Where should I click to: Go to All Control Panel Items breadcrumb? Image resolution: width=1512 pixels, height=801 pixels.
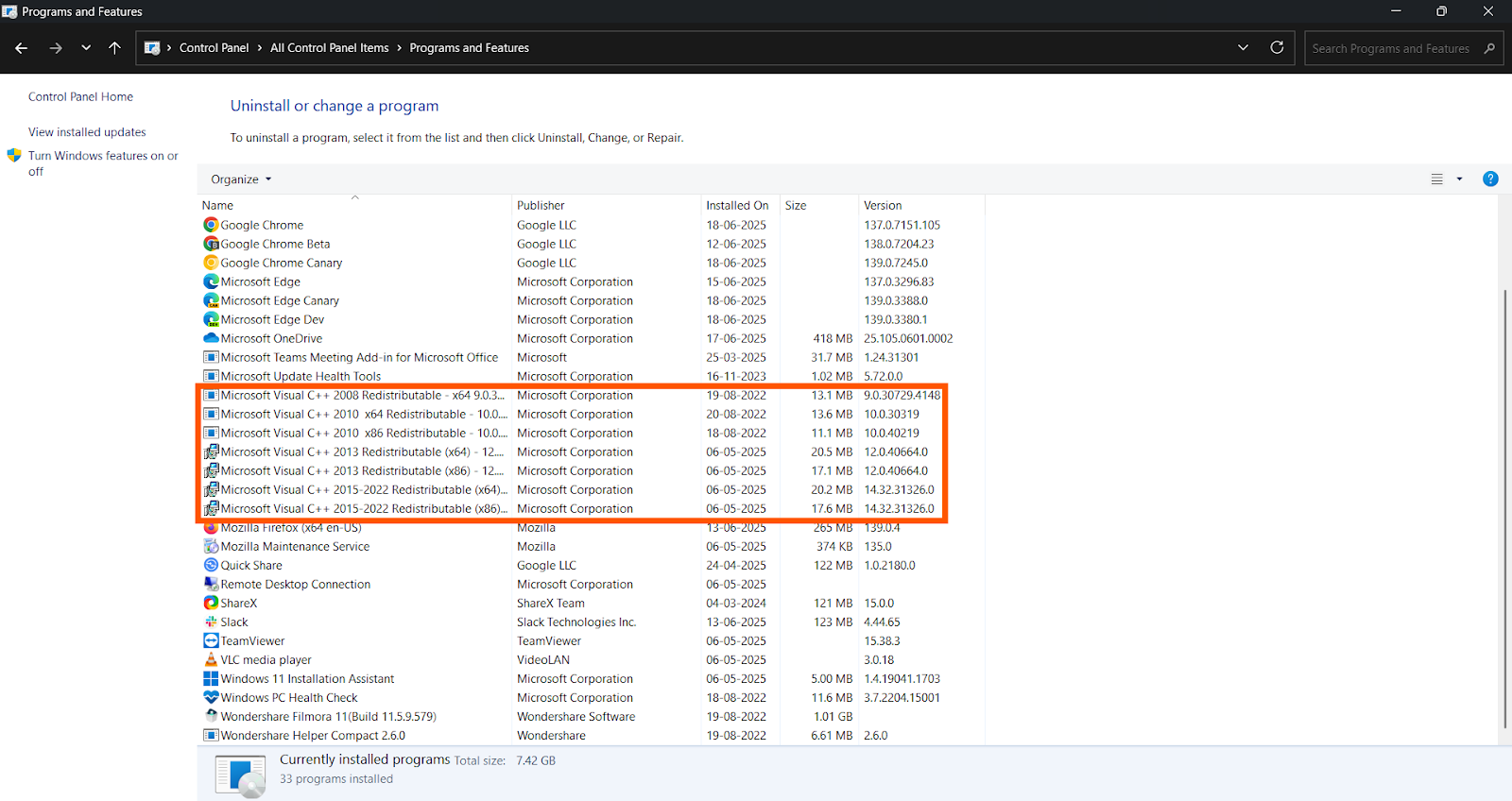[329, 48]
